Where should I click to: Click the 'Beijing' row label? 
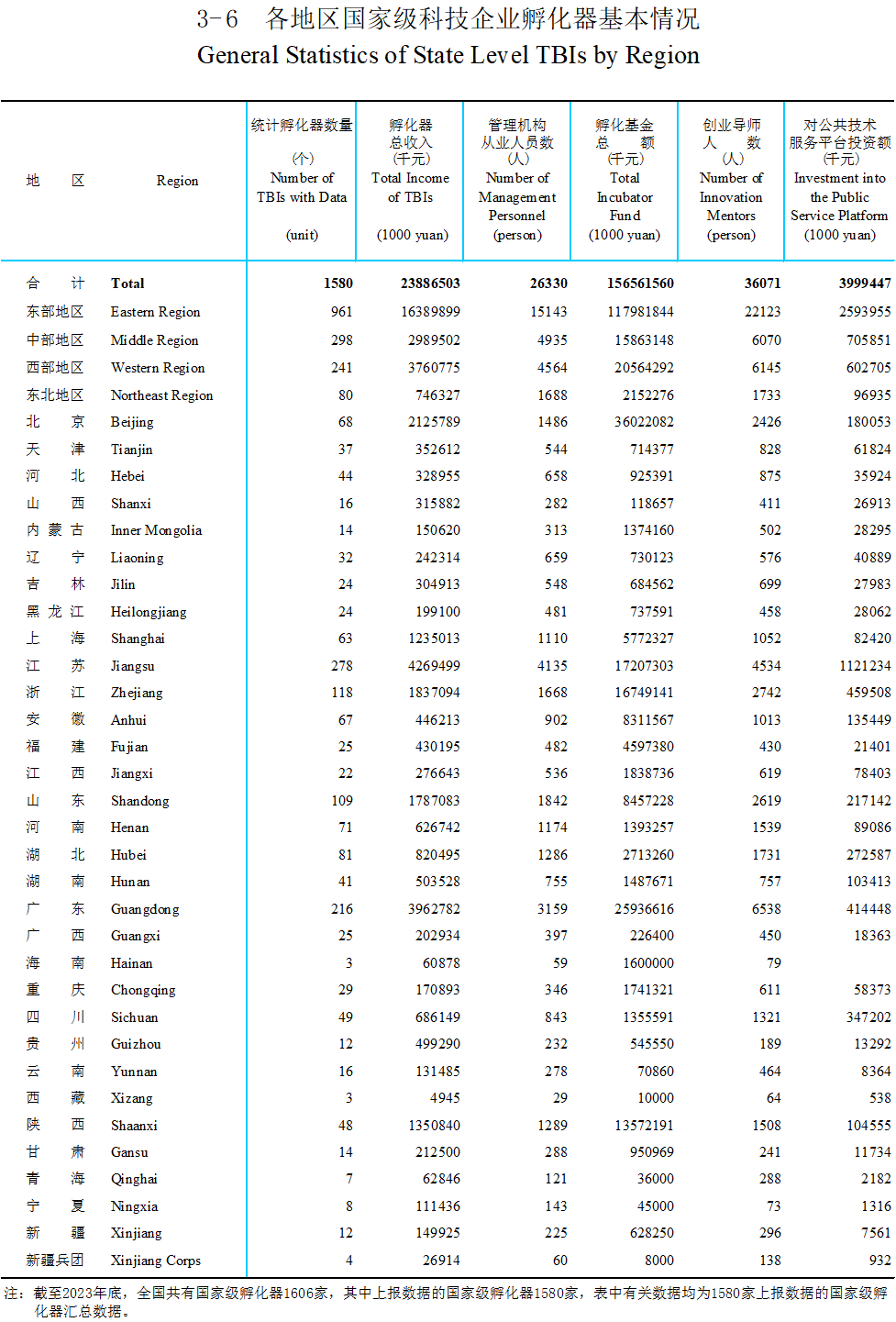tap(132, 422)
